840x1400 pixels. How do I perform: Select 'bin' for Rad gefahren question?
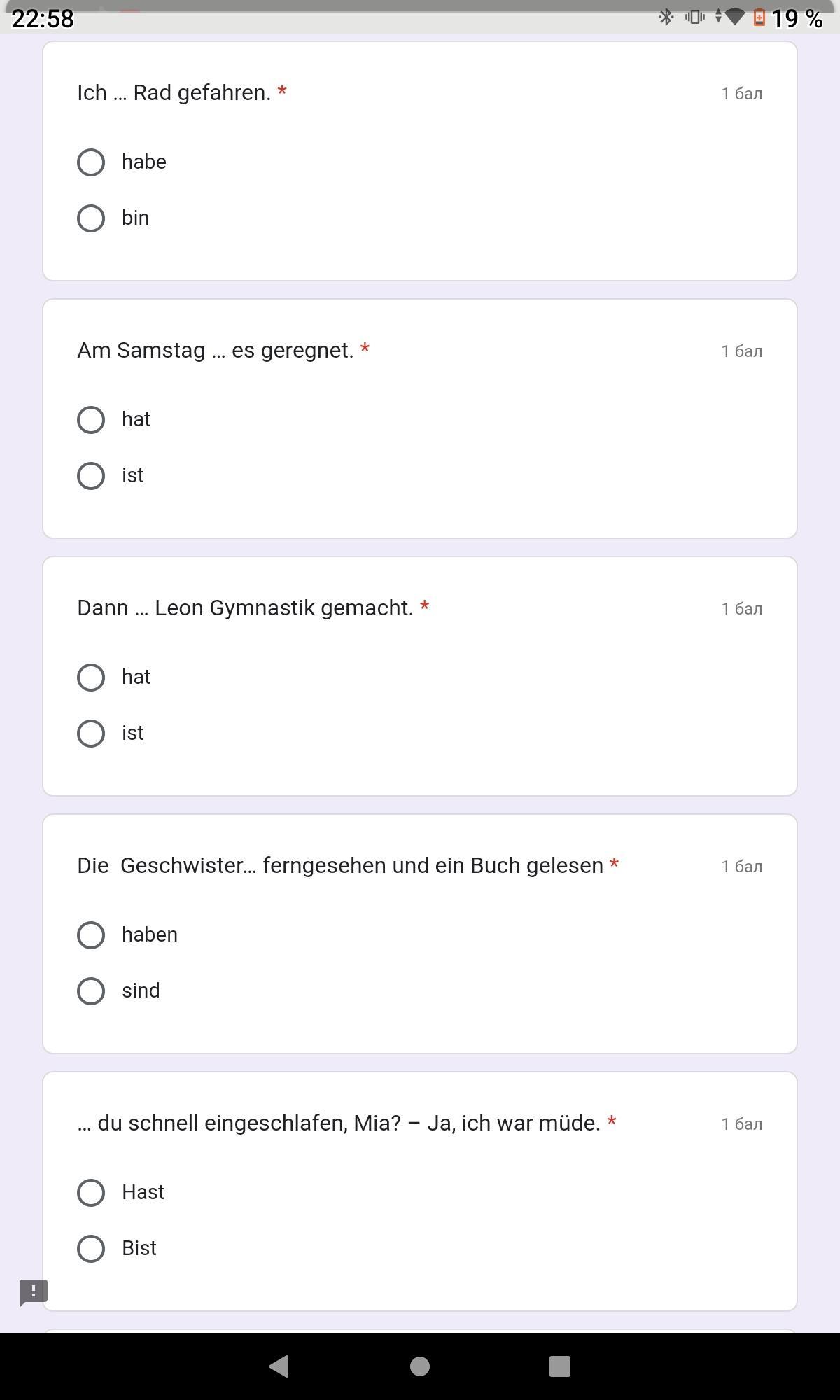pyautogui.click(x=91, y=218)
